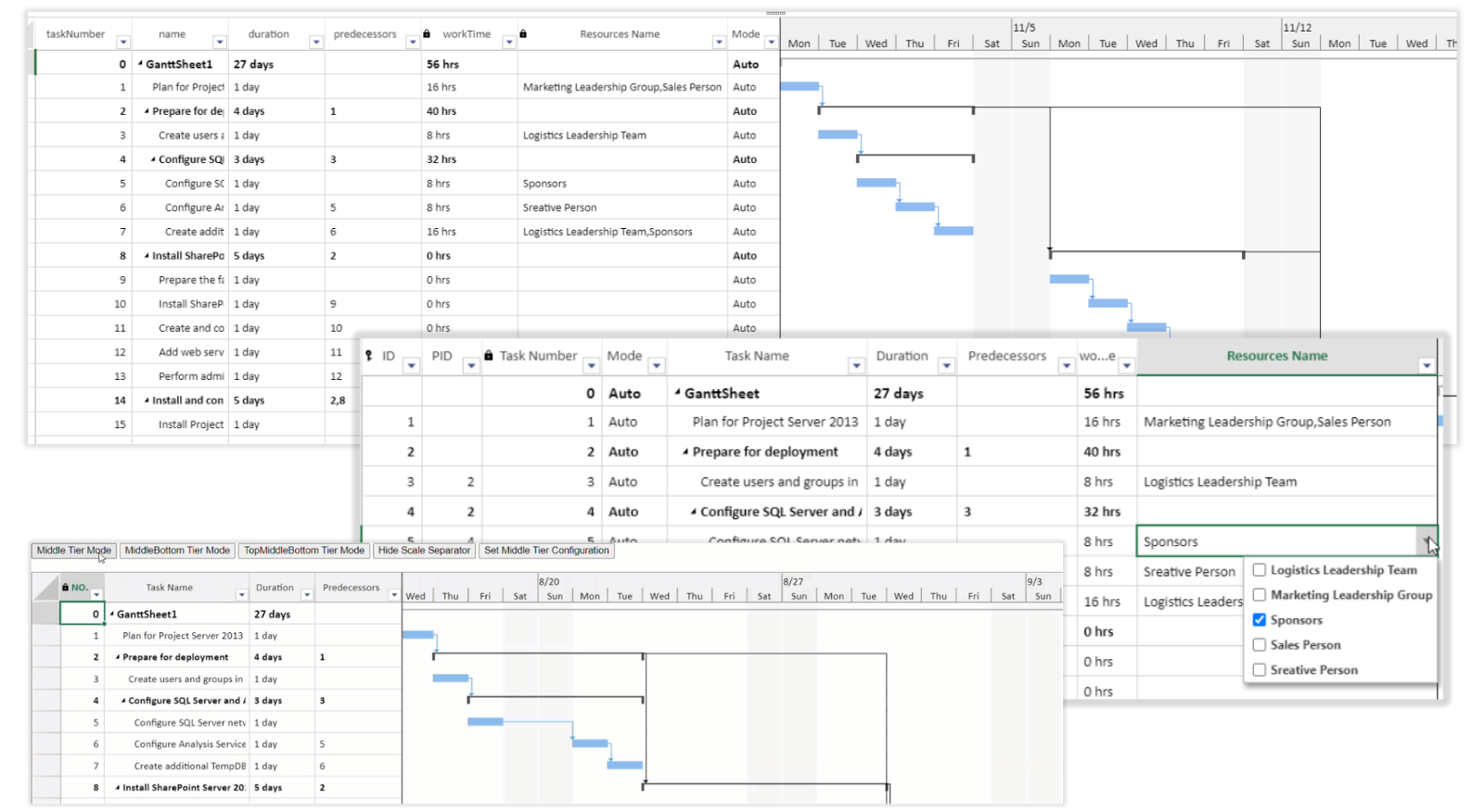Collapse GanttSheet row in middle sheet
This screenshot has height=812, width=1484.
point(678,393)
